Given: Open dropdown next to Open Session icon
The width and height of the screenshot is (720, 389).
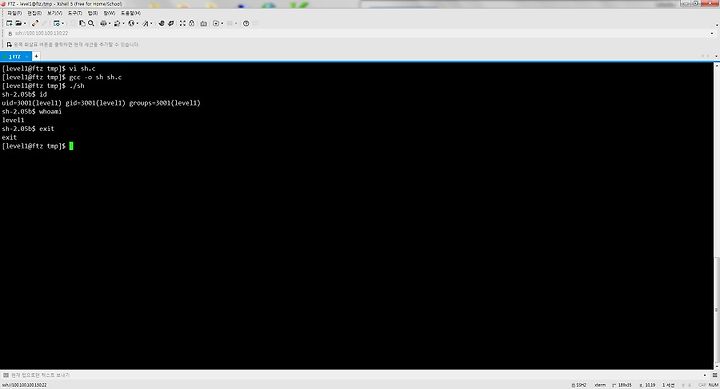Looking at the screenshot, I should pyautogui.click(x=25, y=23).
